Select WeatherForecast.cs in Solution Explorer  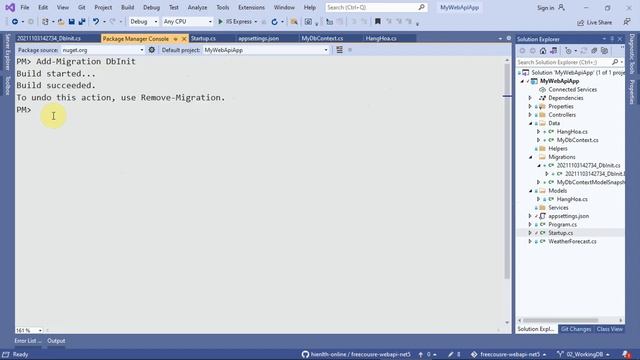pos(572,241)
